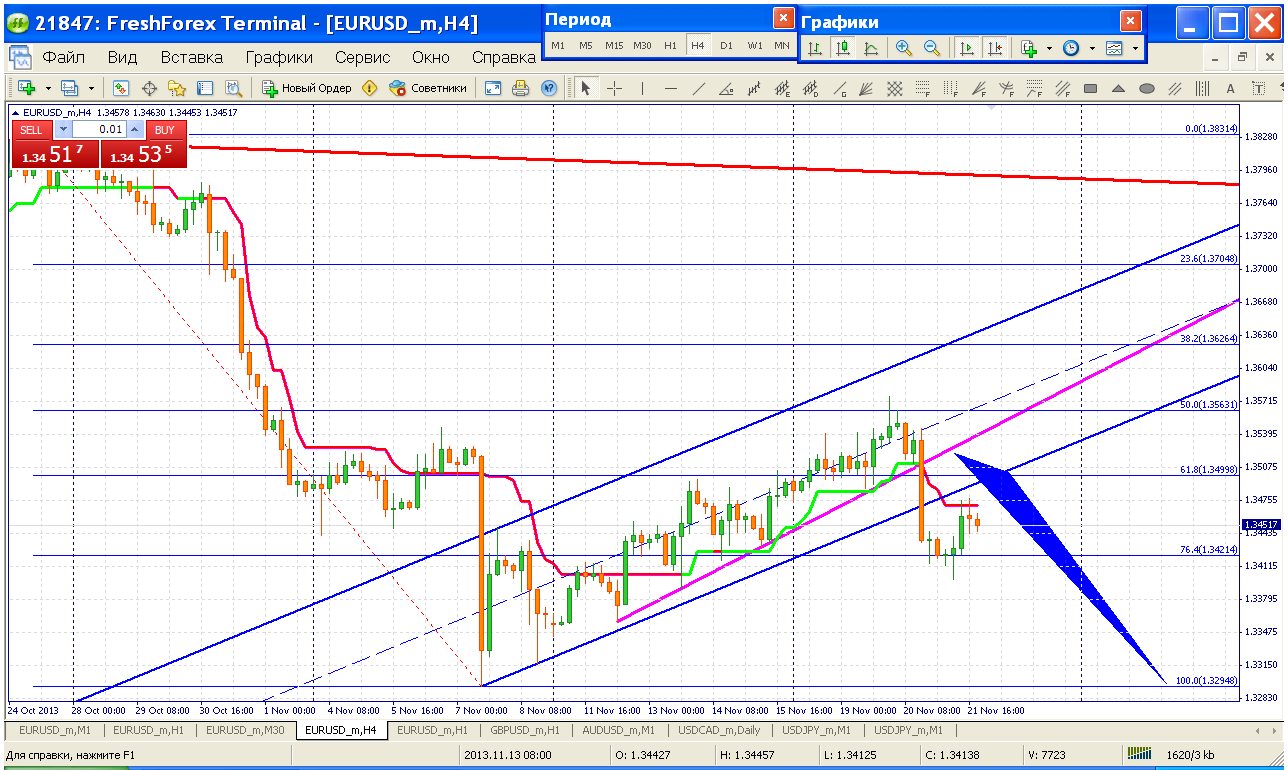
Task: Open the Indicators list dropdown arrow
Action: 1049,47
